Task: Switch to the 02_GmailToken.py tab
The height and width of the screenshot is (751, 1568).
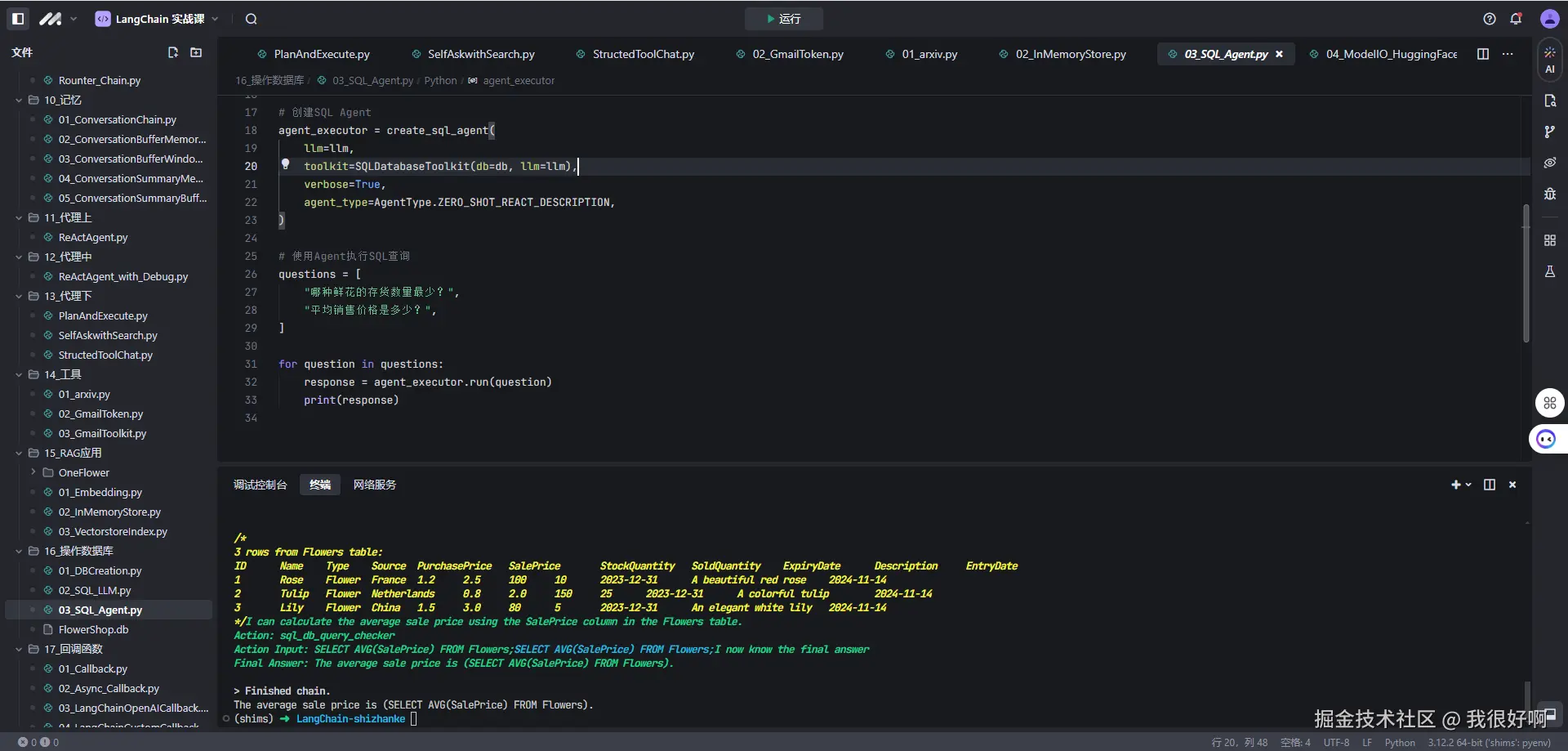Action: pyautogui.click(x=797, y=54)
